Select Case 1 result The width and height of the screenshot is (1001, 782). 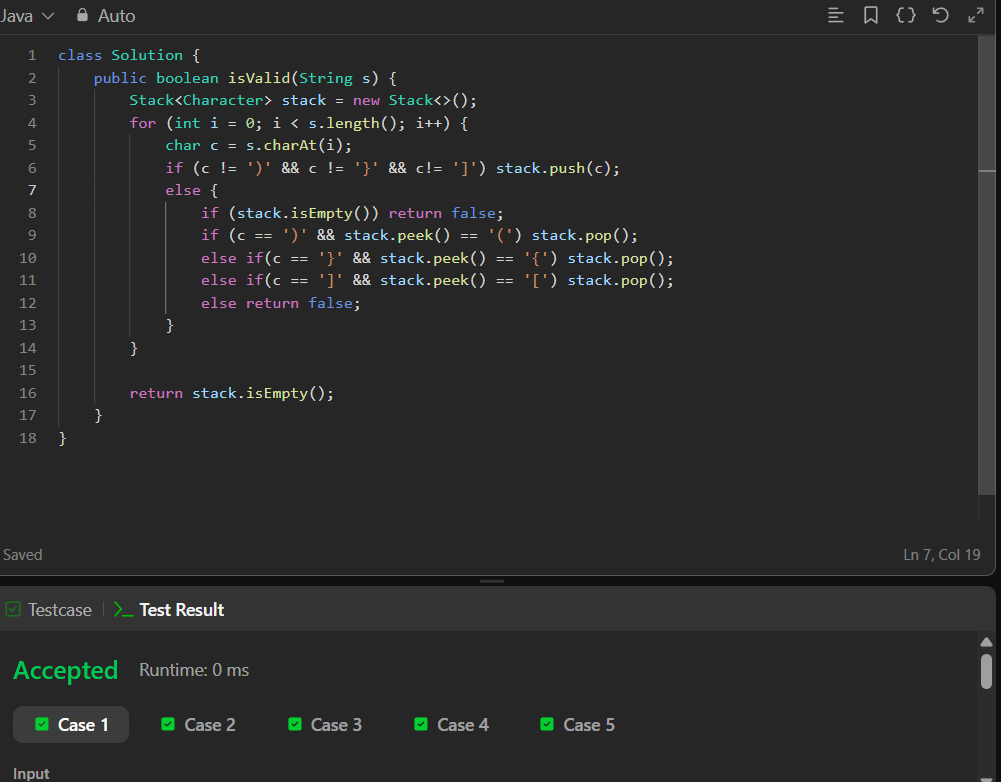pos(71,725)
